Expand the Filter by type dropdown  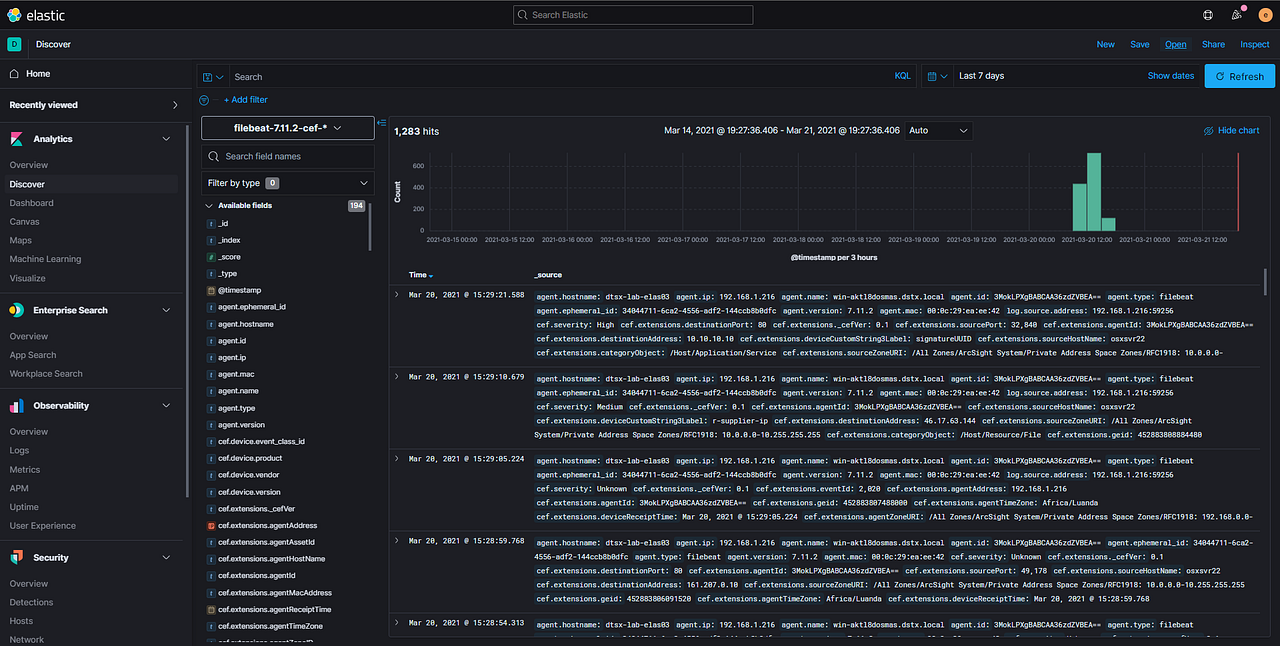tap(287, 182)
